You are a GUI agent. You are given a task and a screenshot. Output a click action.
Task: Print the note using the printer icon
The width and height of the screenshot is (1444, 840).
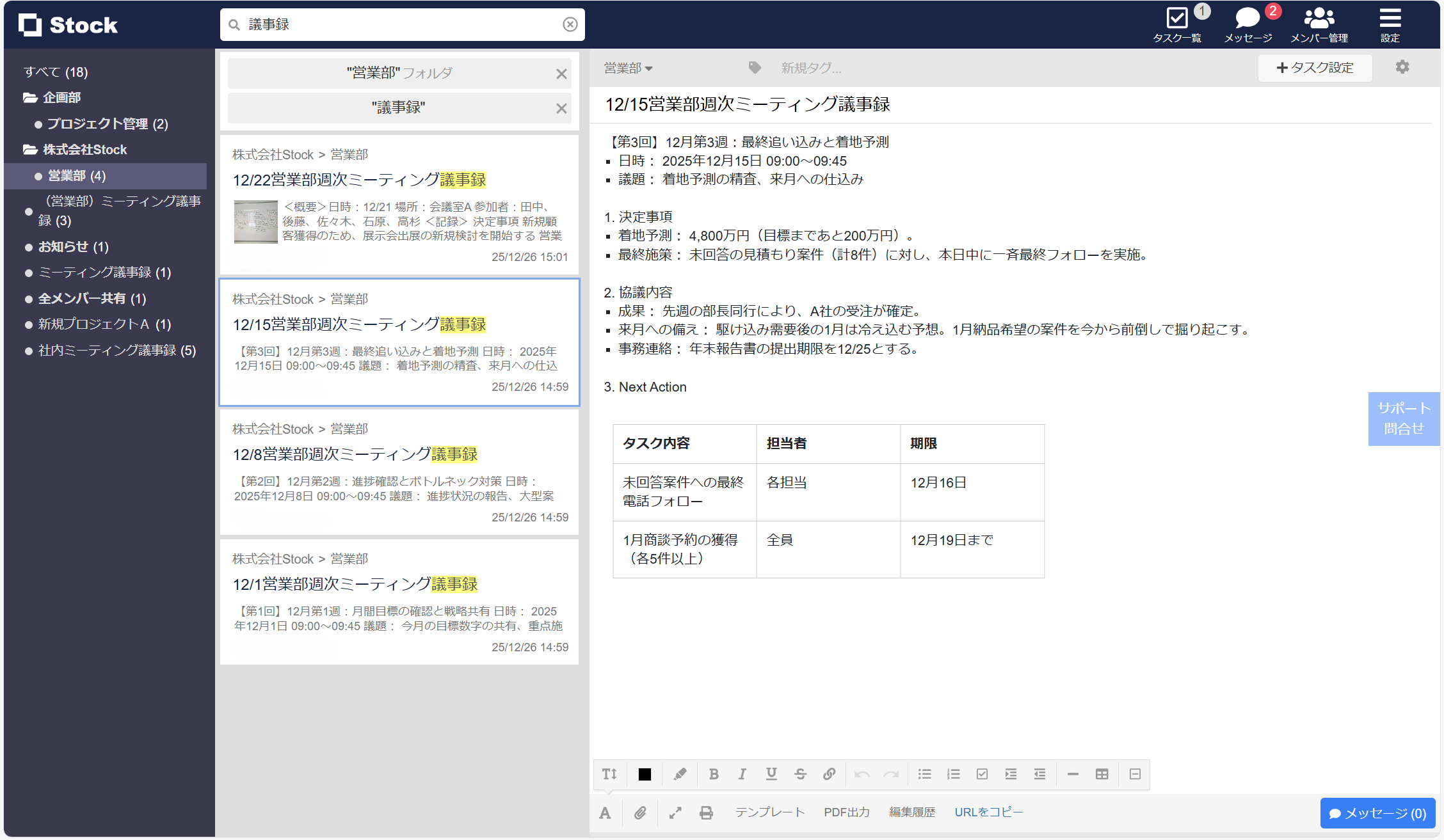click(x=707, y=812)
